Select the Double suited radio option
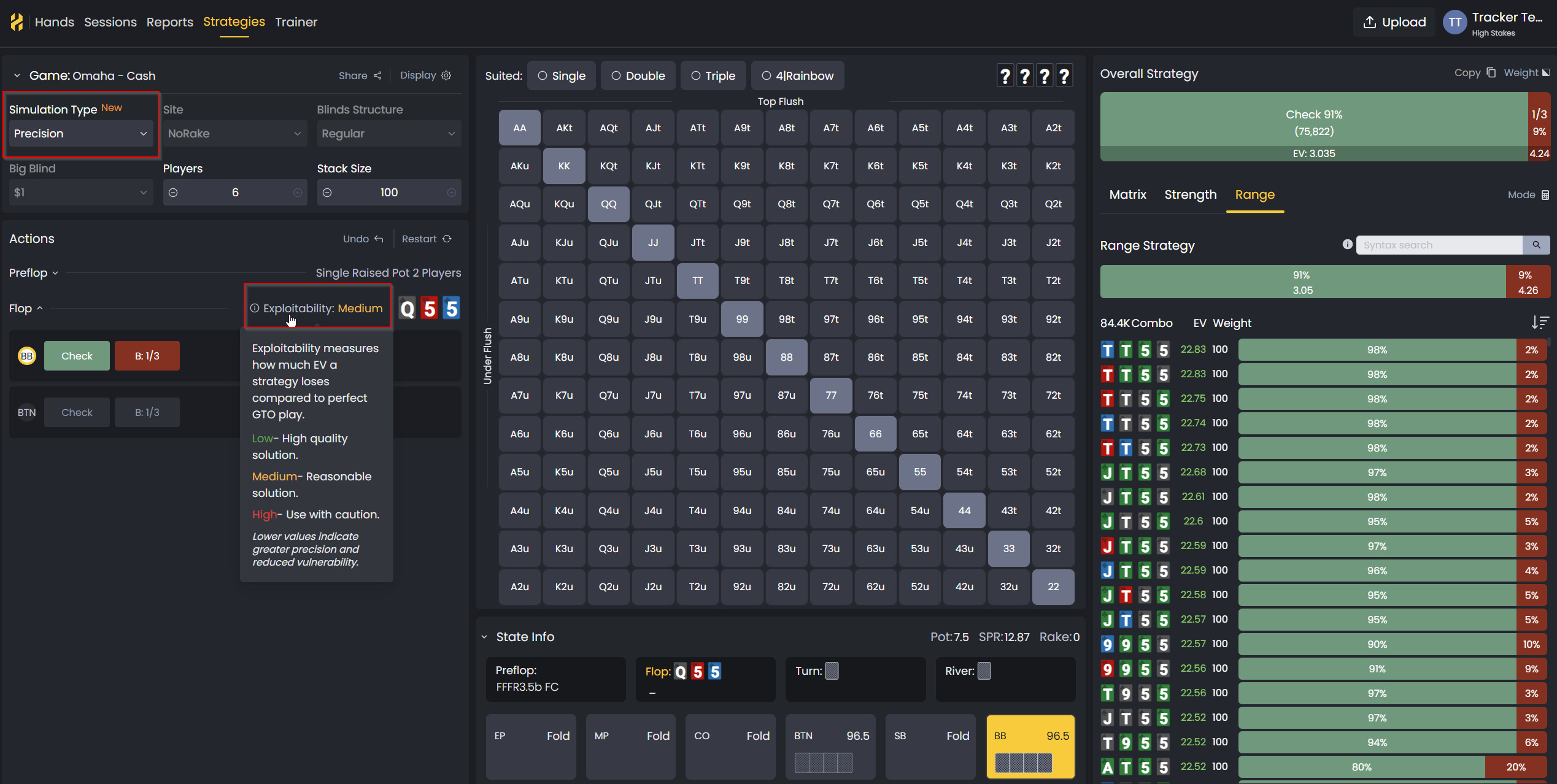The width and height of the screenshot is (1557, 784). (638, 75)
